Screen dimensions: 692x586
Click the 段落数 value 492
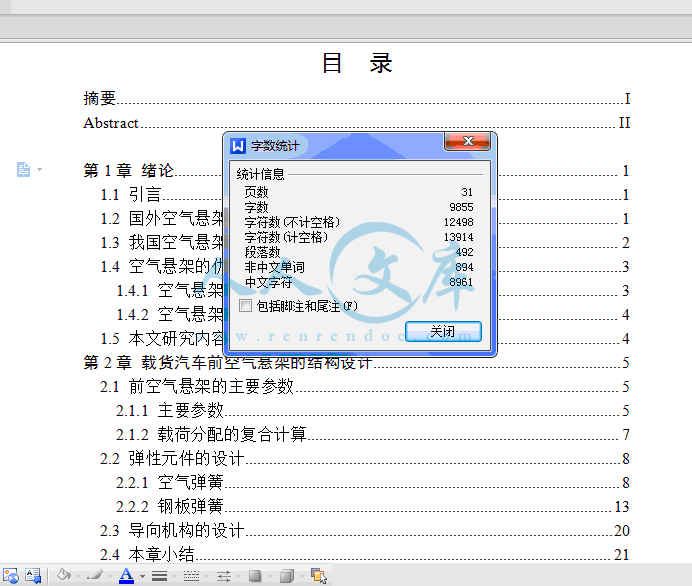[x=464, y=252]
